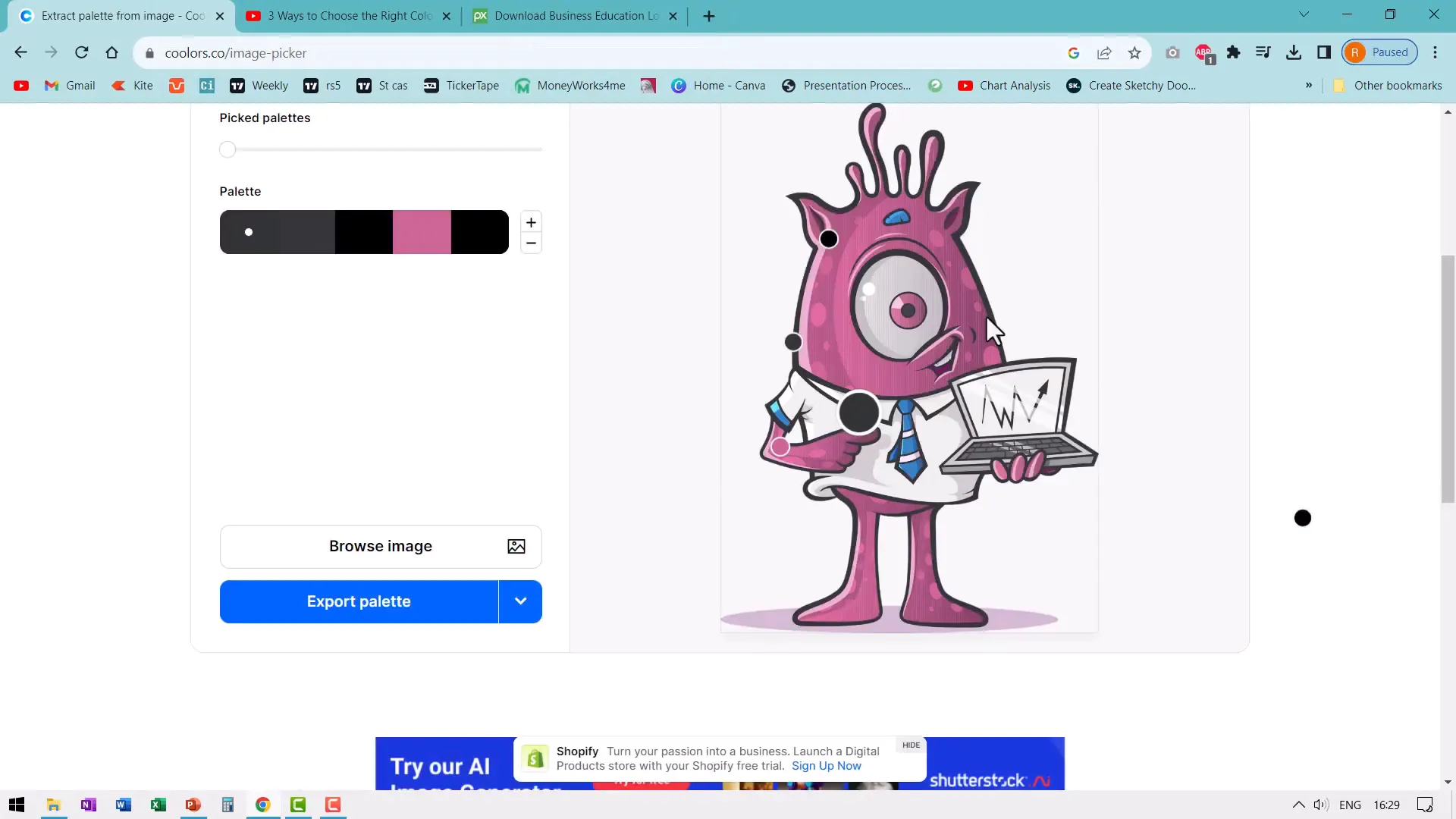The width and height of the screenshot is (1456, 819).
Task: Open the TickerTape bookmark
Action: tap(461, 86)
